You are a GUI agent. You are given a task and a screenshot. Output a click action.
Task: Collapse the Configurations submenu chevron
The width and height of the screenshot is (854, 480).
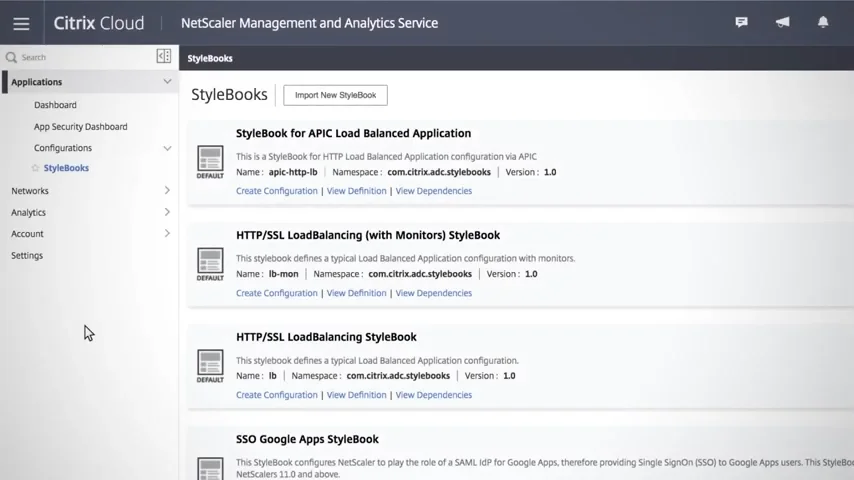167,148
